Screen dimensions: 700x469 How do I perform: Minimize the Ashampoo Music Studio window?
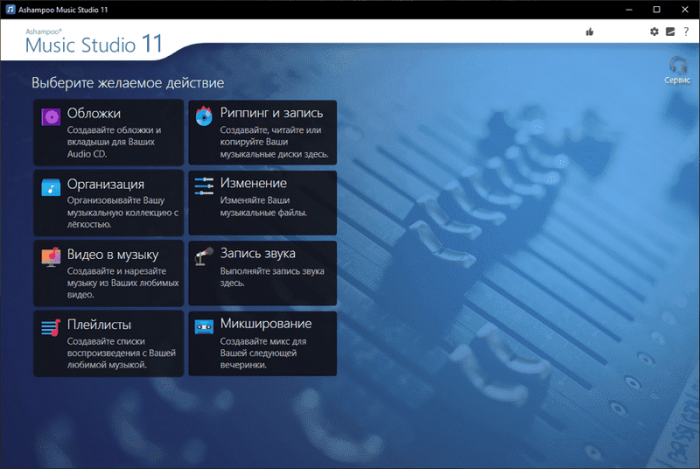click(629, 9)
